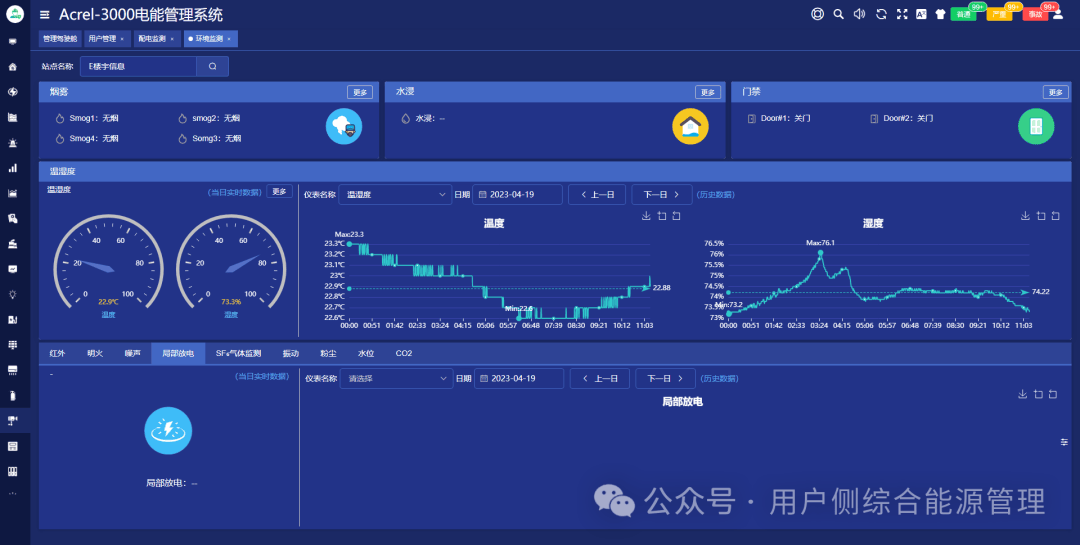Open the 局部放电 date picker
The image size is (1080, 545).
click(519, 379)
